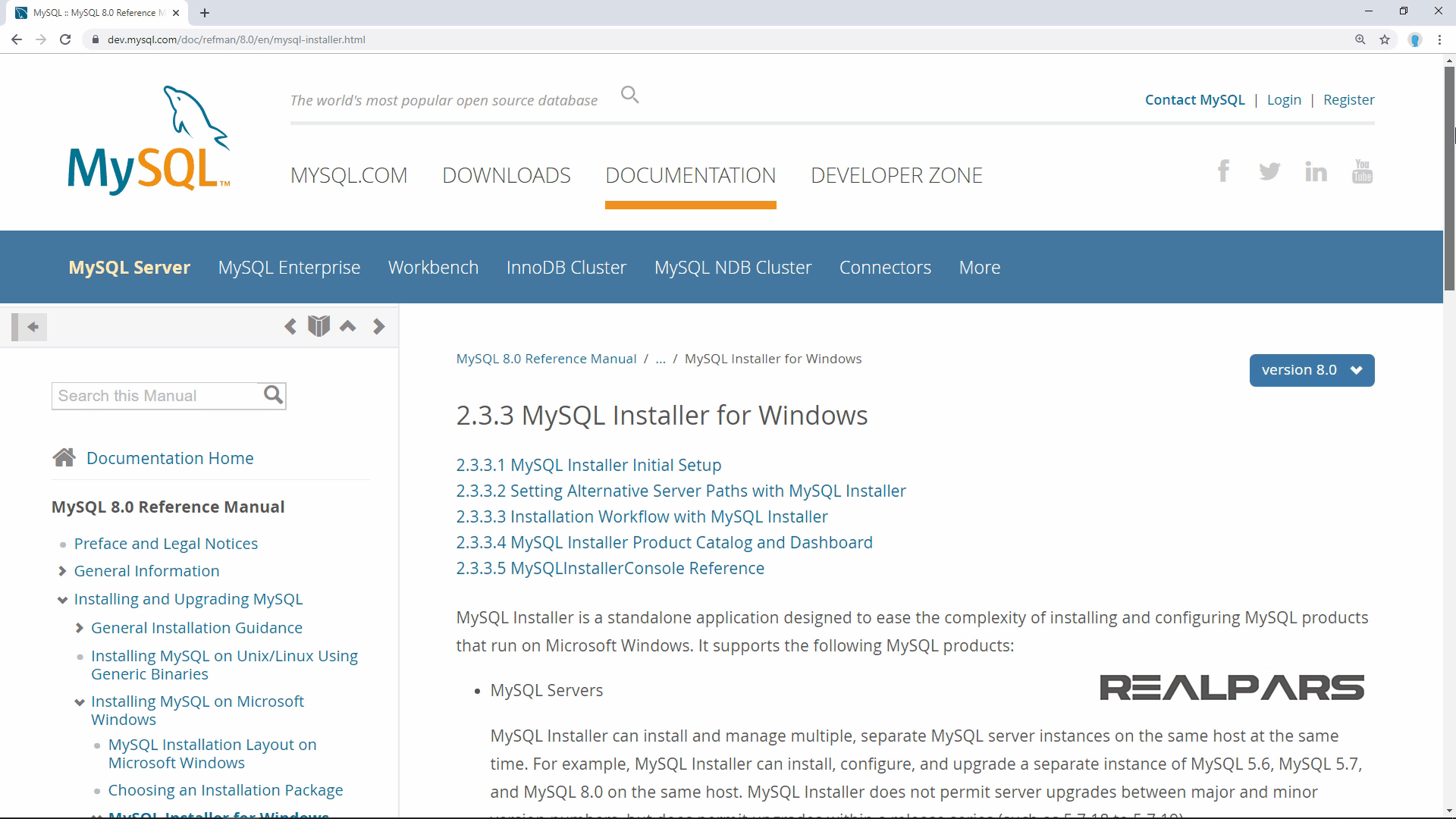
Task: Go up one level in manual
Action: pos(348,326)
